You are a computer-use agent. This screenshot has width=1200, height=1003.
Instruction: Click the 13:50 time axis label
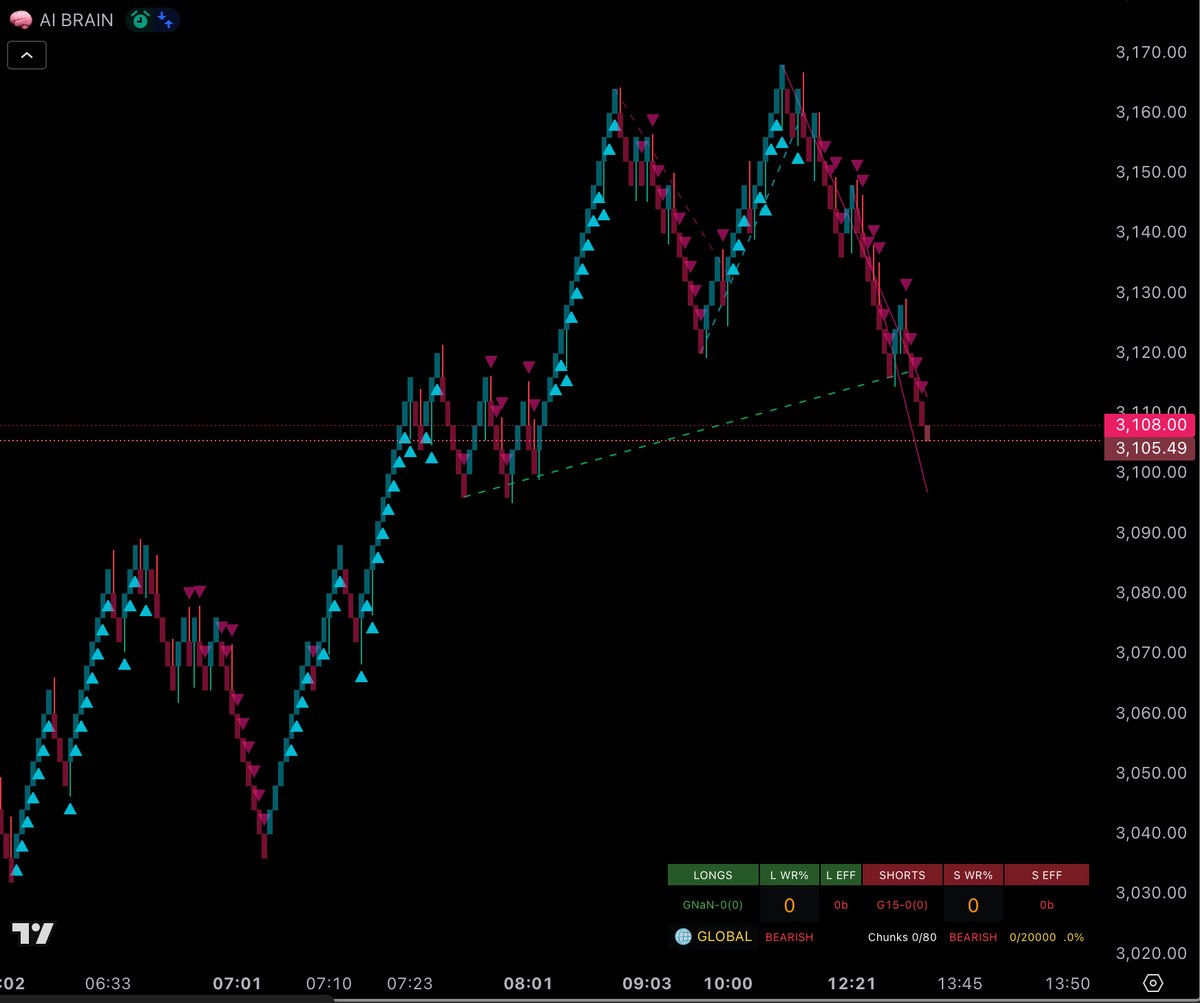tap(1066, 984)
